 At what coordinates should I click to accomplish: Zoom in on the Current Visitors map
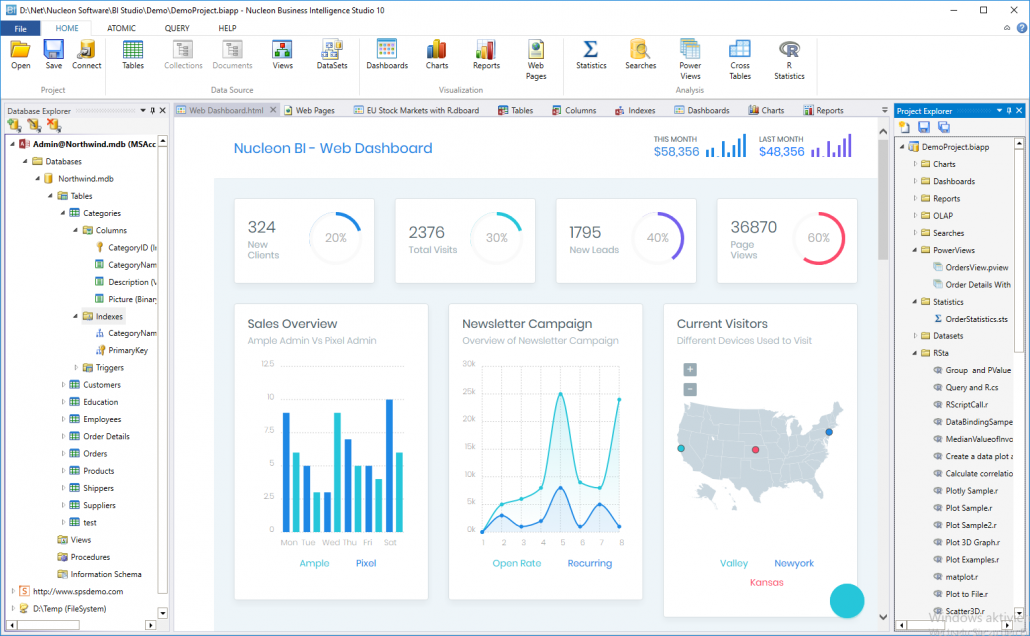690,370
